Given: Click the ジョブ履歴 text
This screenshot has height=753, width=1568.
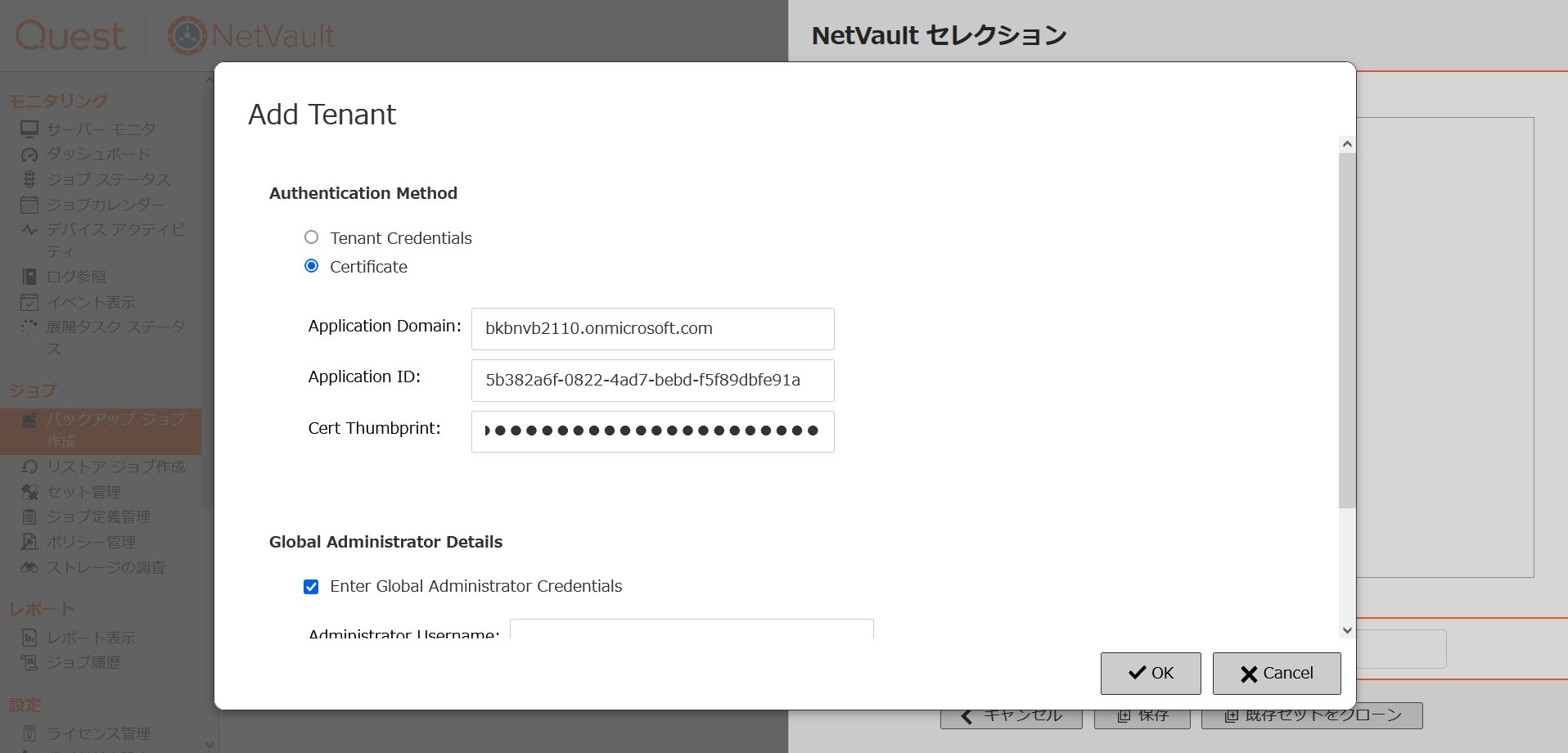Looking at the screenshot, I should point(83,662).
